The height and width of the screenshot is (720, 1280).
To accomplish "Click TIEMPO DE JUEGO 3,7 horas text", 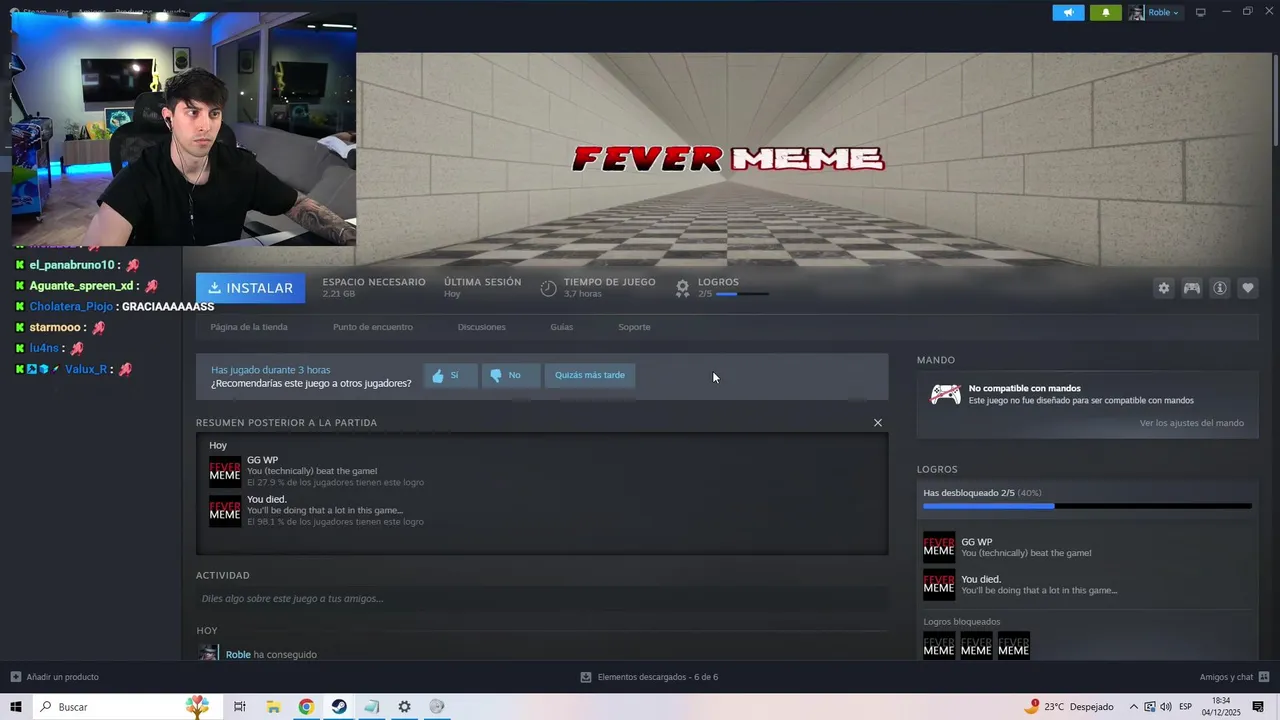I will pos(609,288).
